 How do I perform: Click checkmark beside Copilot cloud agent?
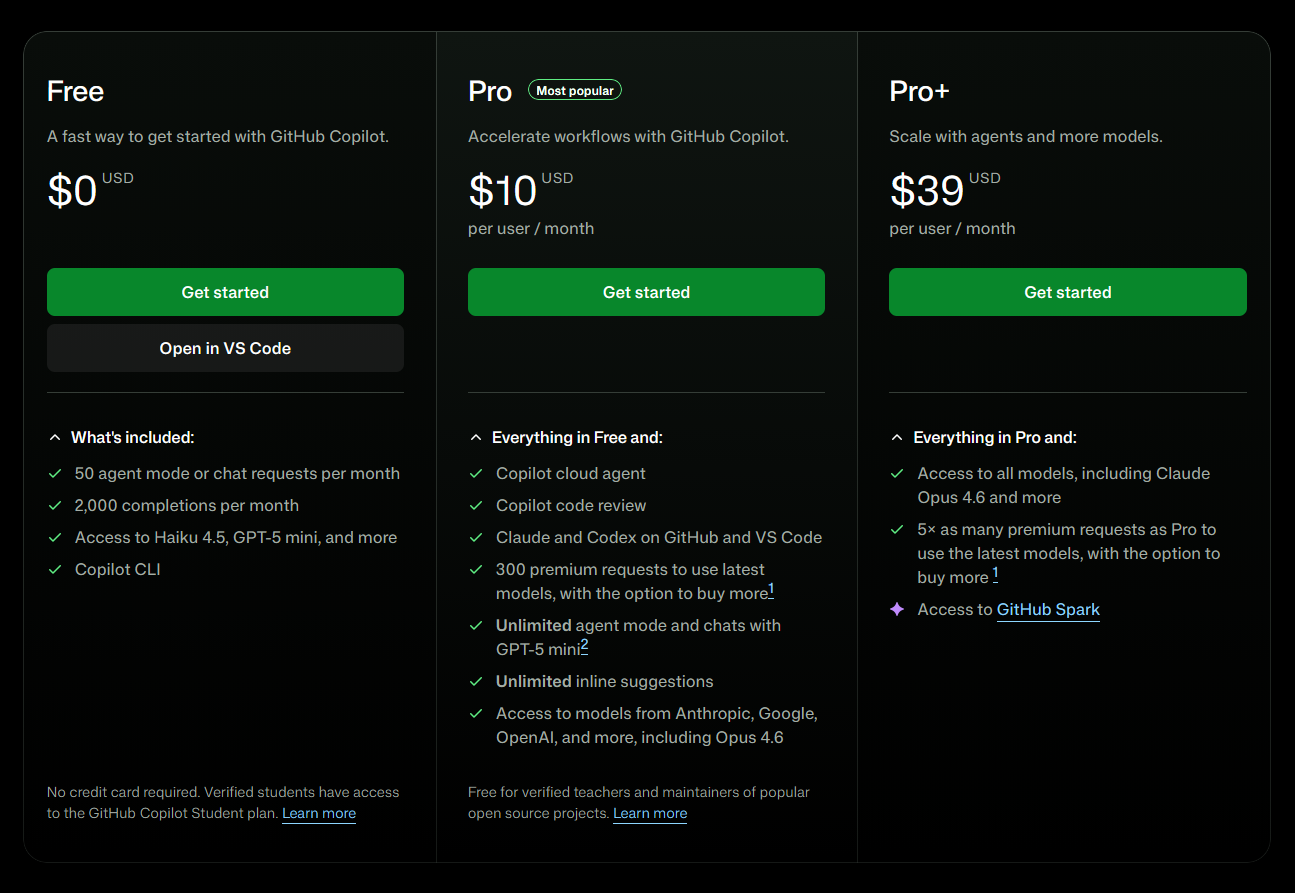pyautogui.click(x=476, y=473)
